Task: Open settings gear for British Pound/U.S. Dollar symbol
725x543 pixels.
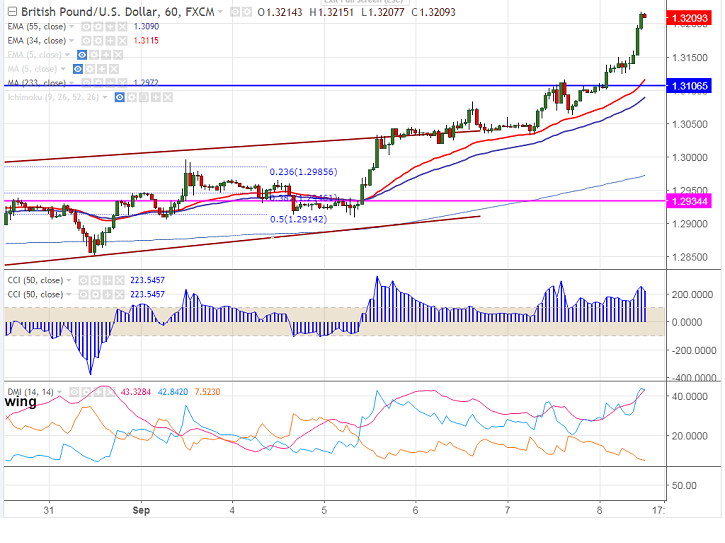Action: [247, 12]
